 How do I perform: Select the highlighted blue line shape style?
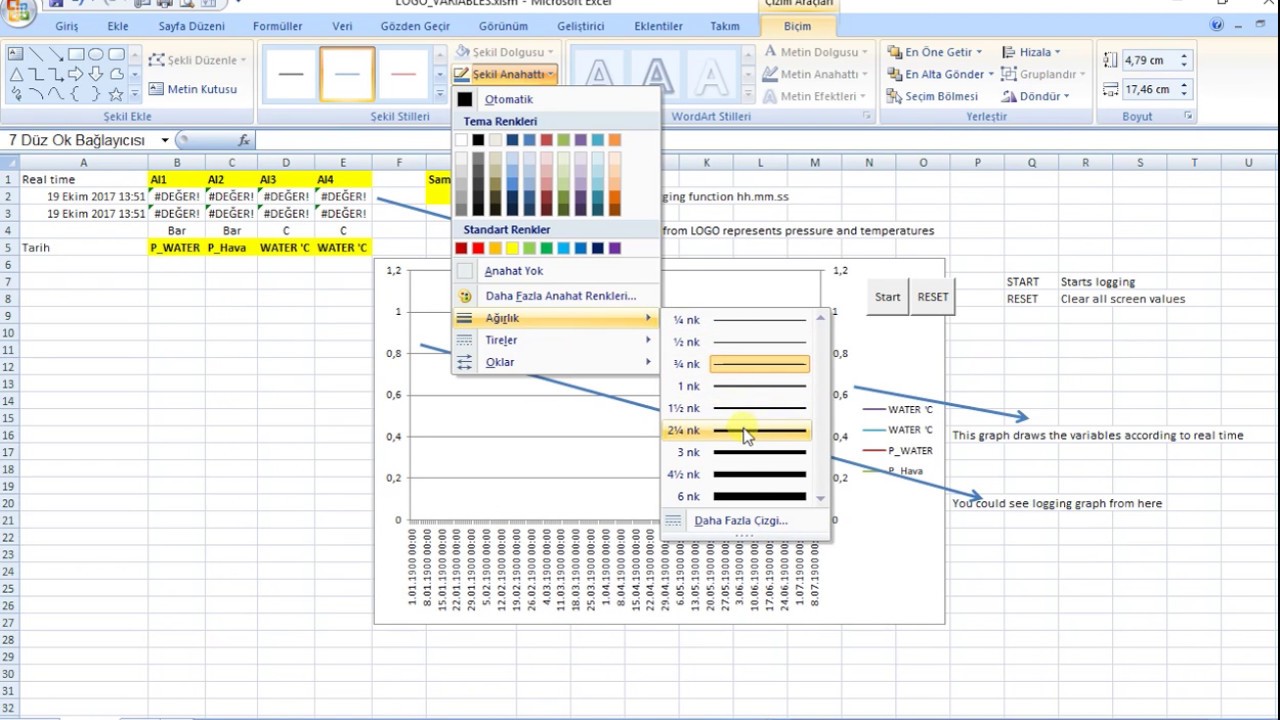point(347,74)
